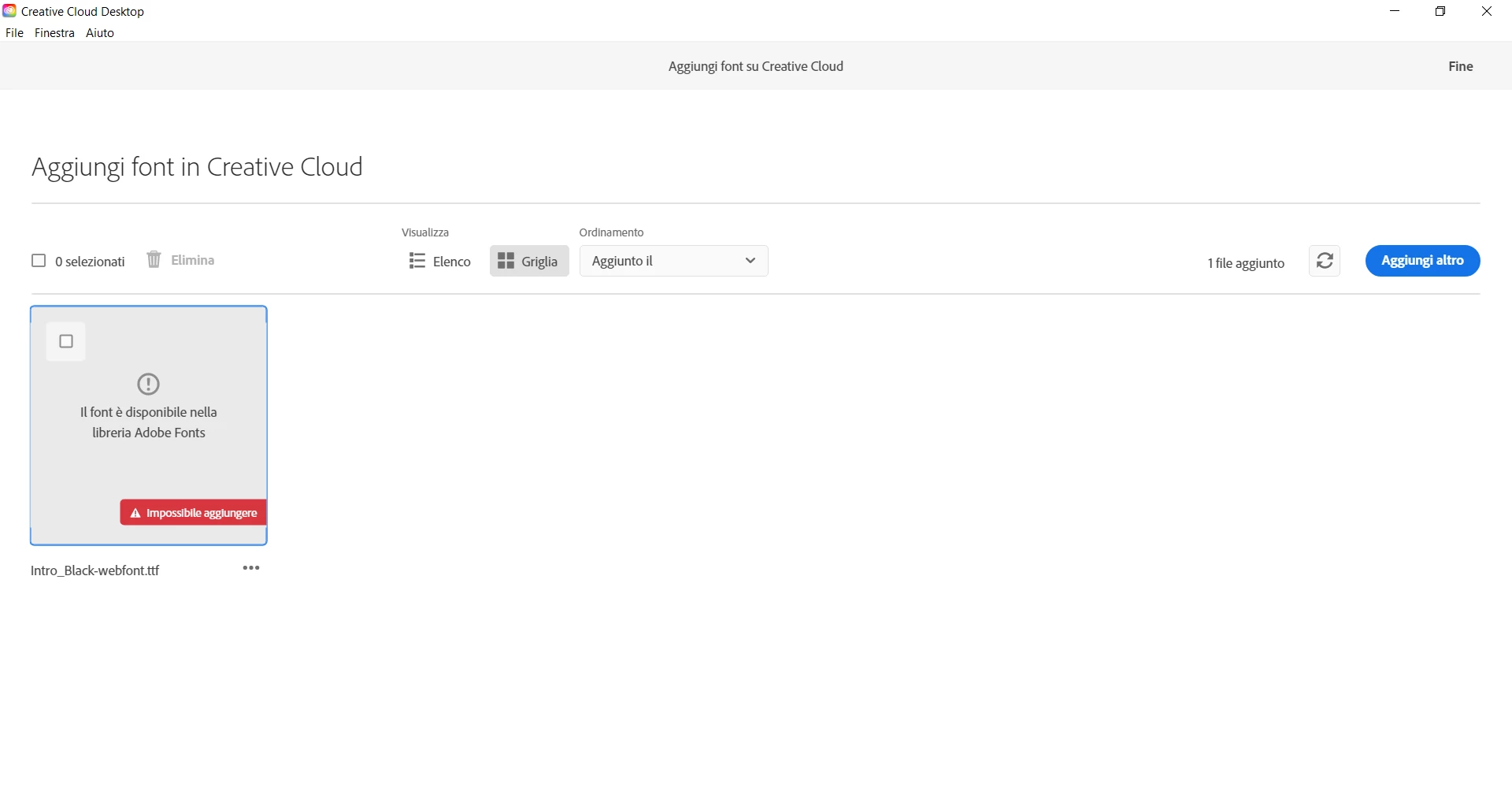The width and height of the screenshot is (1512, 810).
Task: Open the three-dots menu for Intro_Black-webfont.ttf
Action: coord(251,568)
